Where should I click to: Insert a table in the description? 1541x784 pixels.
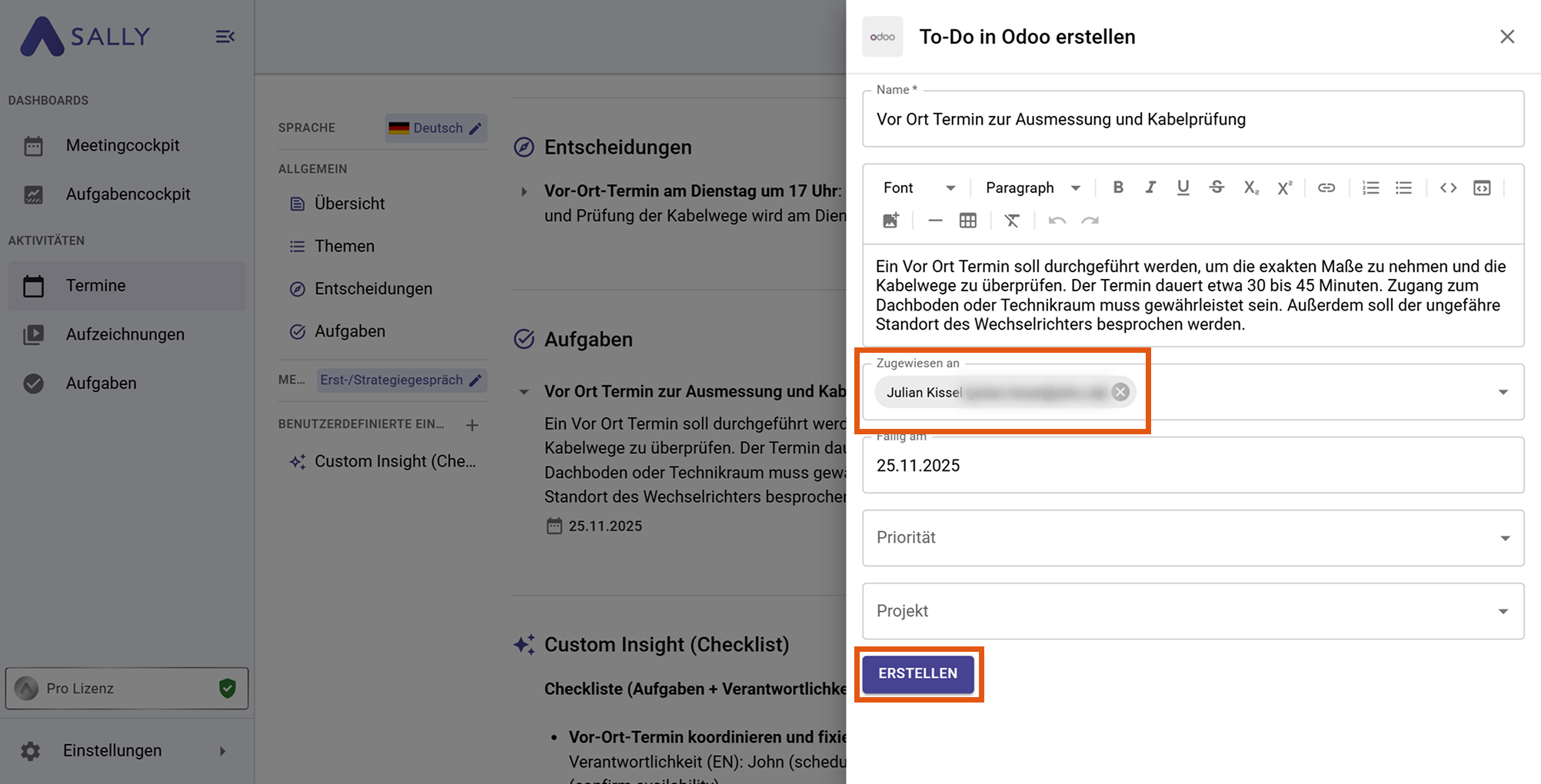967,221
